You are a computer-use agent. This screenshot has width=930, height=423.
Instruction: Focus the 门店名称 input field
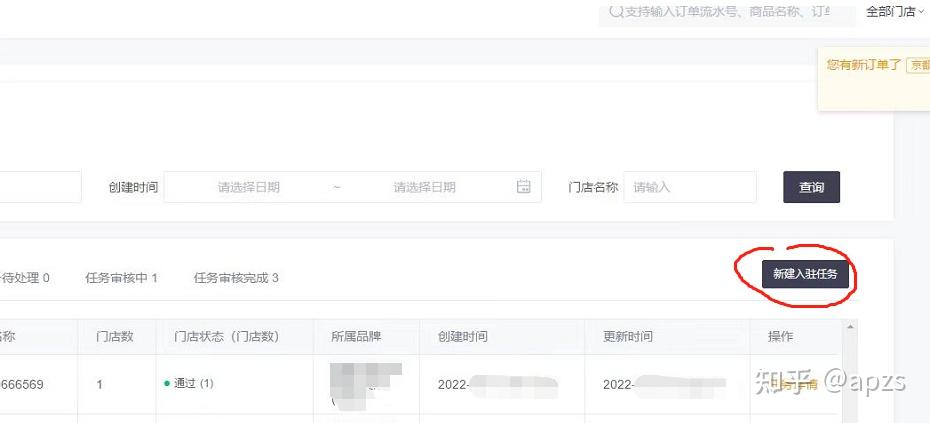point(690,187)
